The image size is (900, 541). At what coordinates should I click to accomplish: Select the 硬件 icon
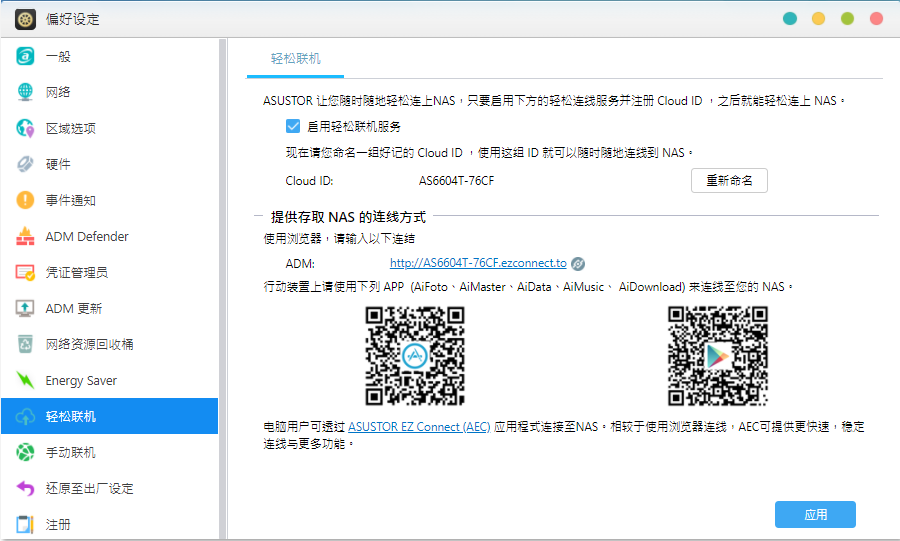coord(25,164)
